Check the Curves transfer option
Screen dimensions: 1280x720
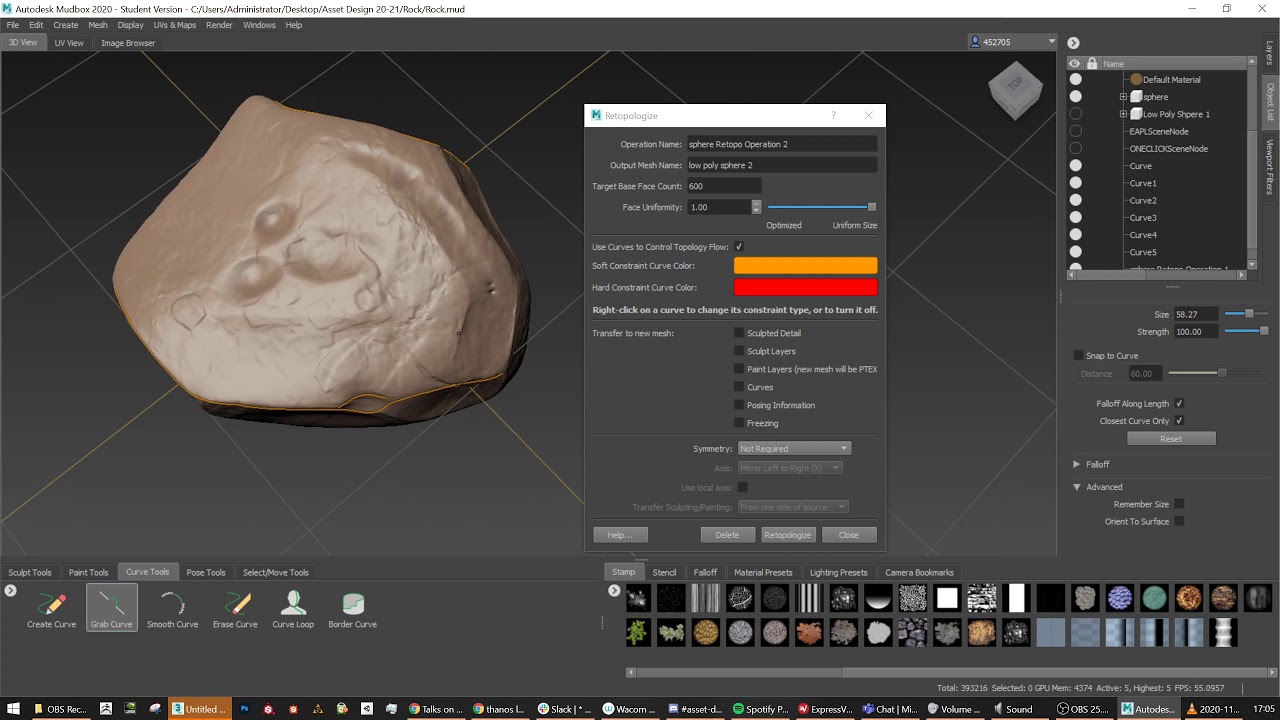(x=739, y=387)
